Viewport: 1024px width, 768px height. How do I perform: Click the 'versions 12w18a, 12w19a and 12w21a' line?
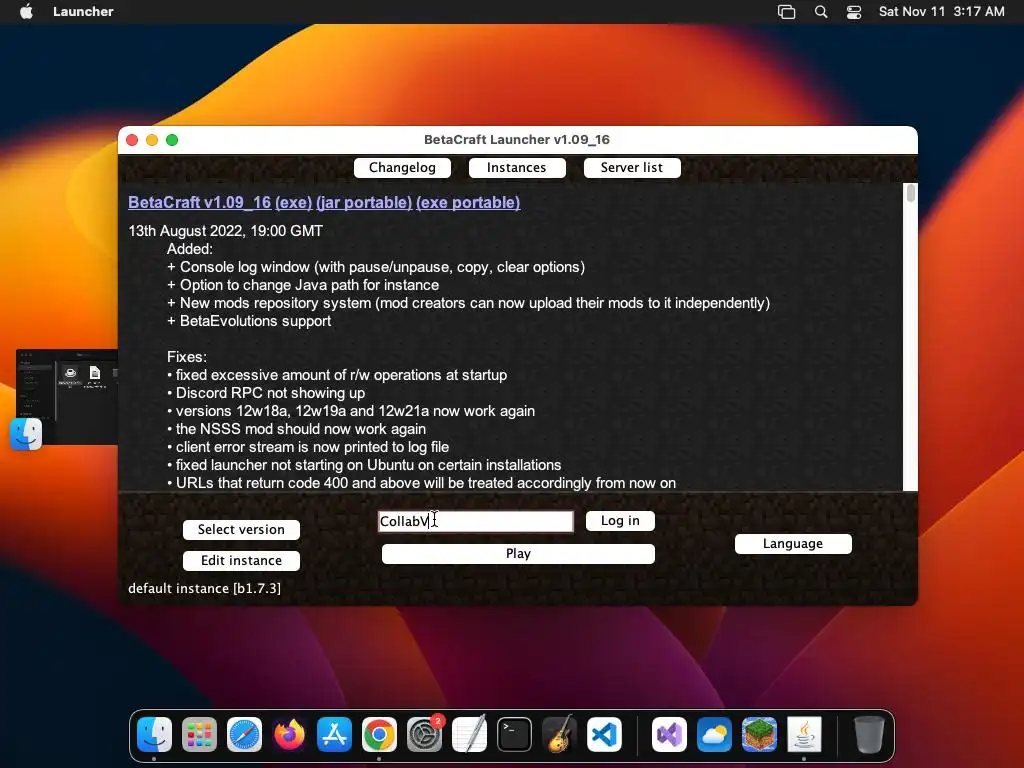point(351,411)
